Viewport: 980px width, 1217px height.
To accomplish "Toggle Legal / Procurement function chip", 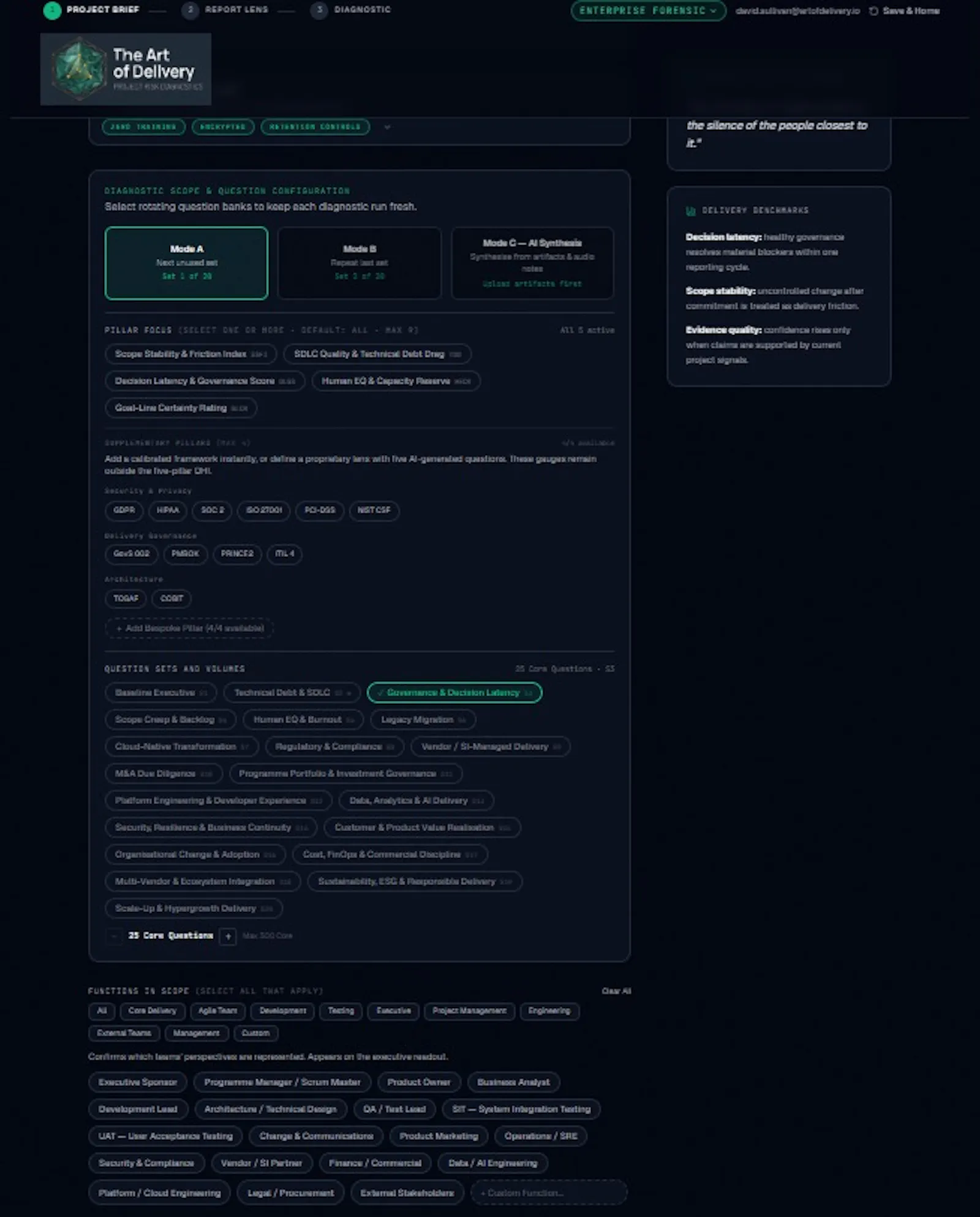I will 291,1193.
